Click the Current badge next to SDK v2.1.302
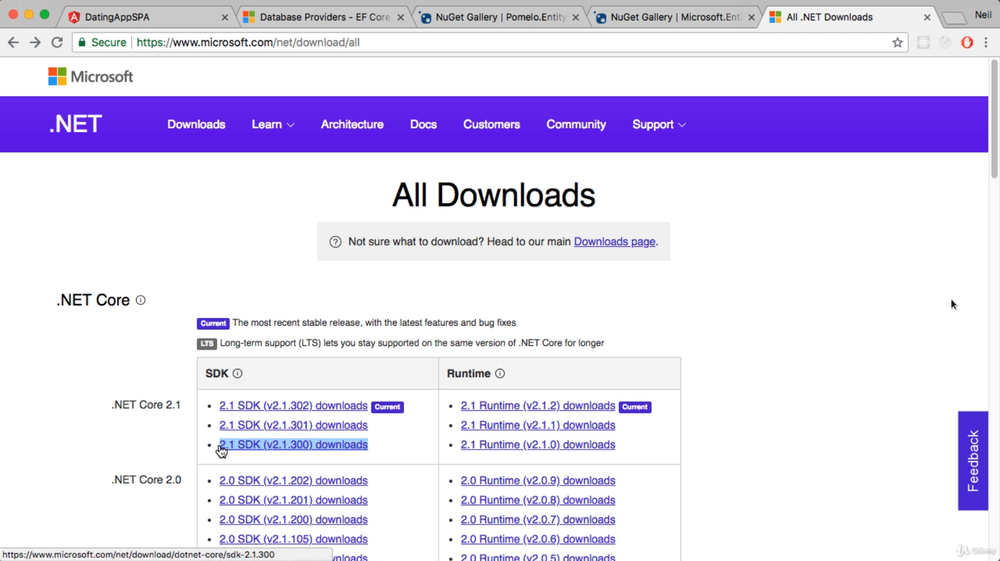This screenshot has width=1000, height=561. click(x=387, y=407)
